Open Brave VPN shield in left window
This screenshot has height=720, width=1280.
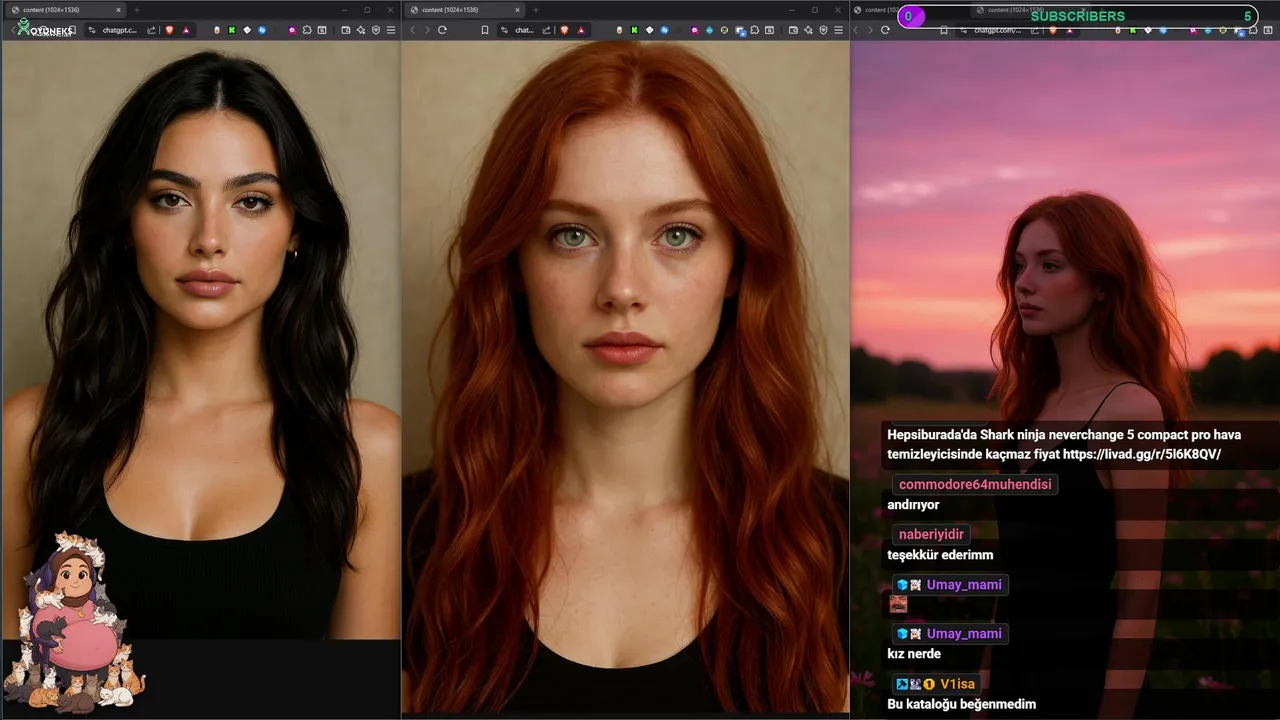click(x=376, y=30)
